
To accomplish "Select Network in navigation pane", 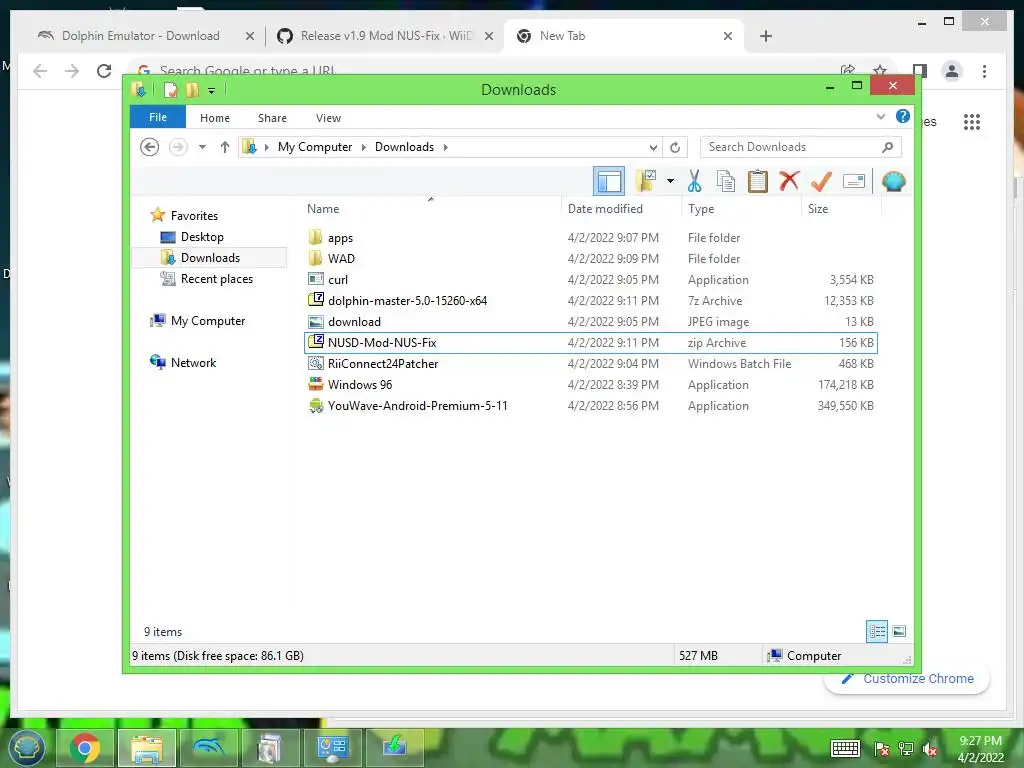I will pos(193,362).
